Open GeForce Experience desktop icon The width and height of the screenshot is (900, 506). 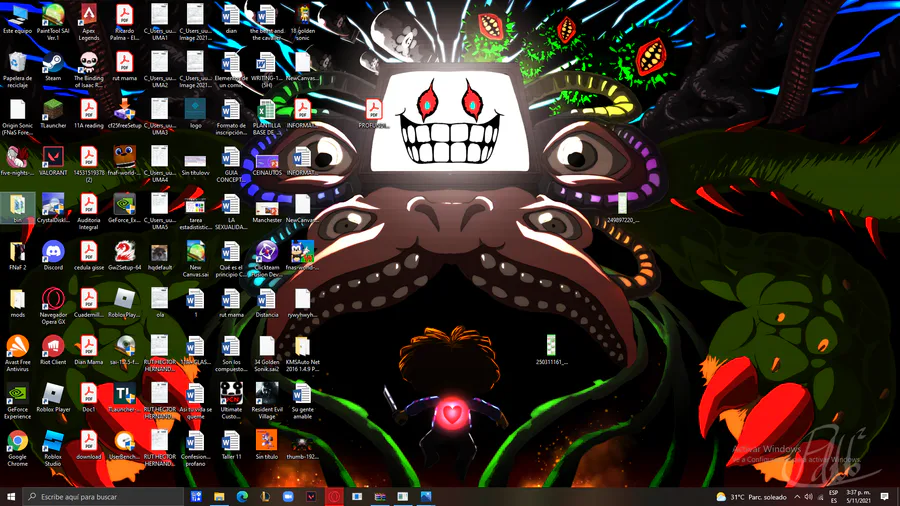[x=17, y=402]
